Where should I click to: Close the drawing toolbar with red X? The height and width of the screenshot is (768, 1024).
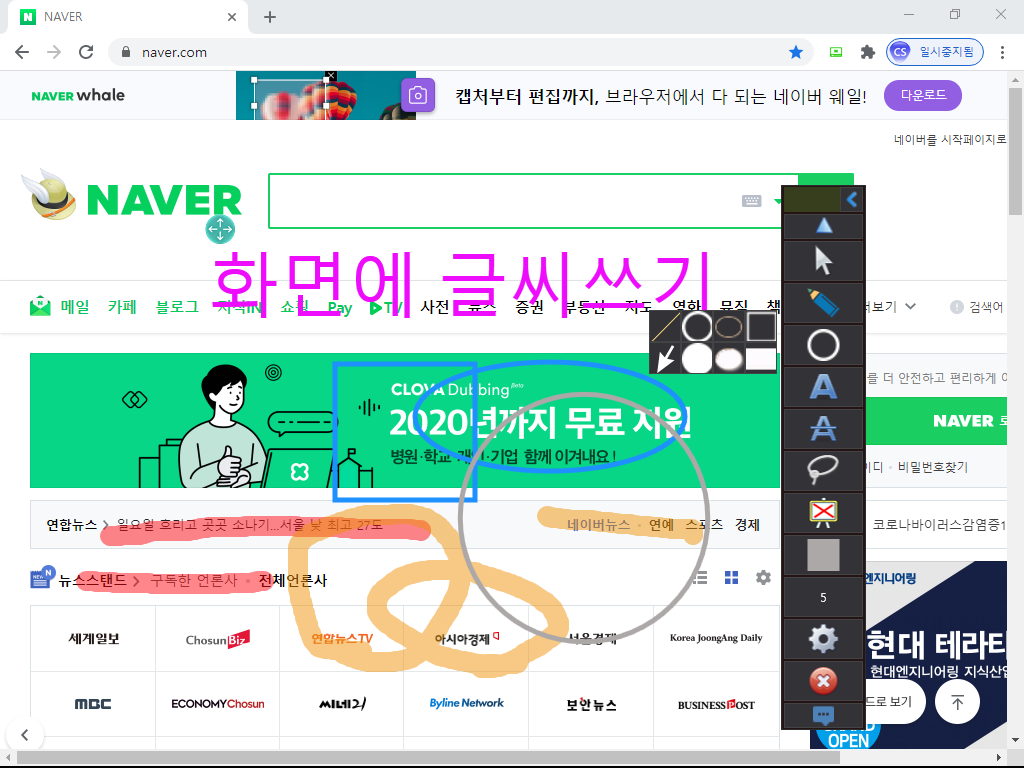(823, 681)
